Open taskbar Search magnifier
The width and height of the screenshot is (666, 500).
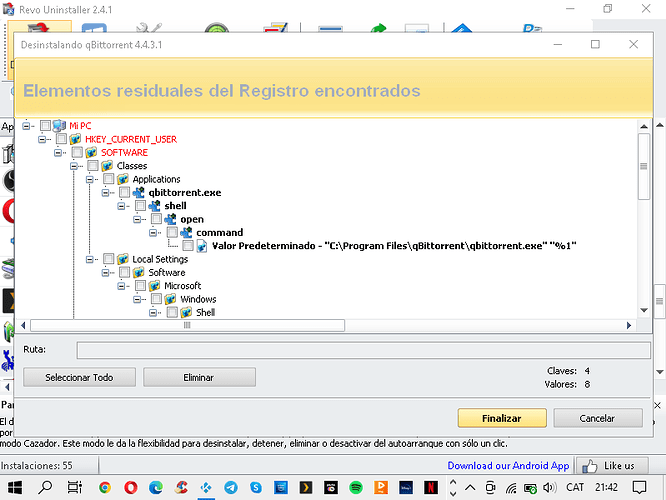pos(45,487)
